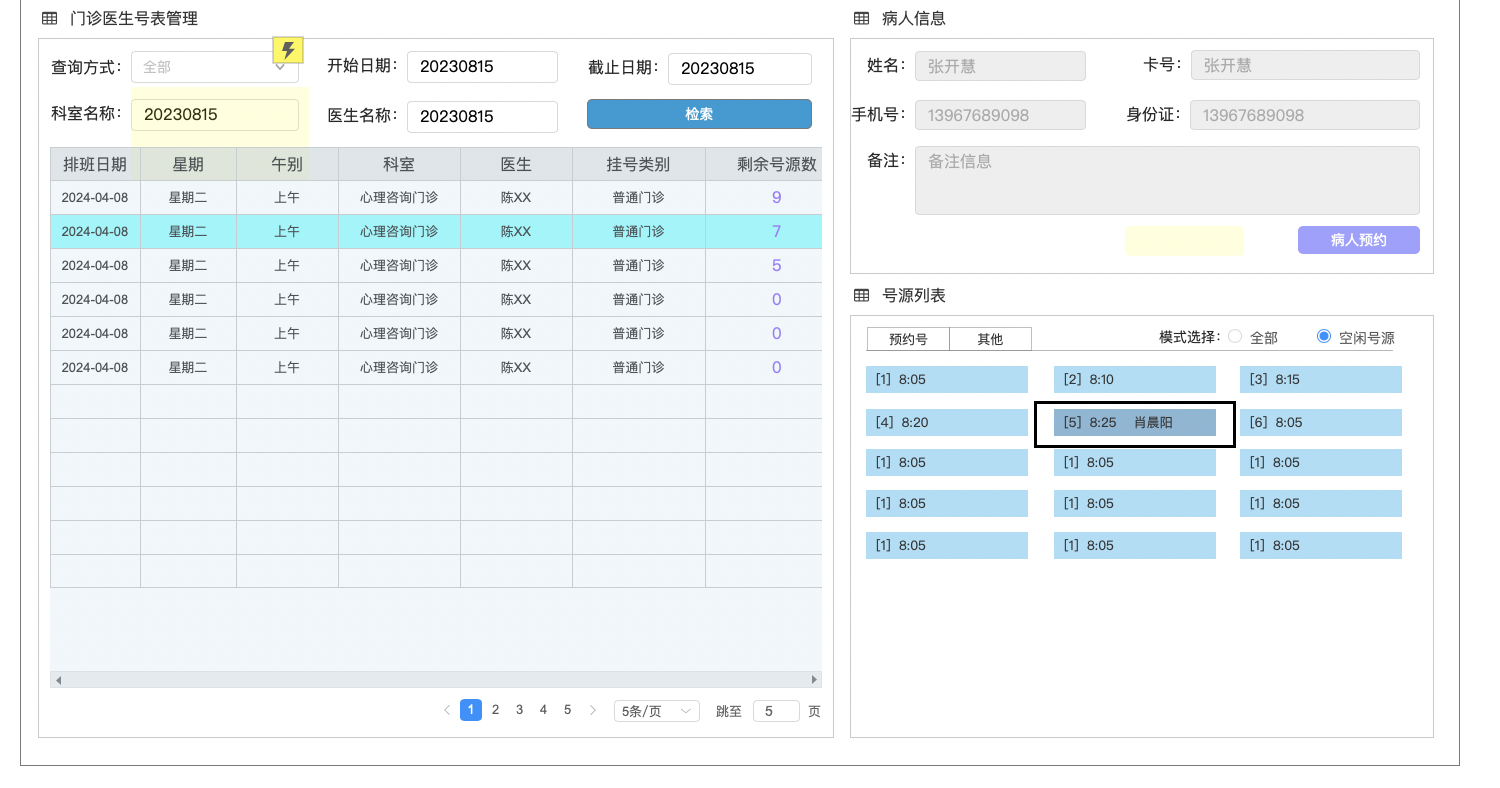The height and width of the screenshot is (788, 1500).
Task: Switch to the 其他 tab
Action: coord(990,339)
